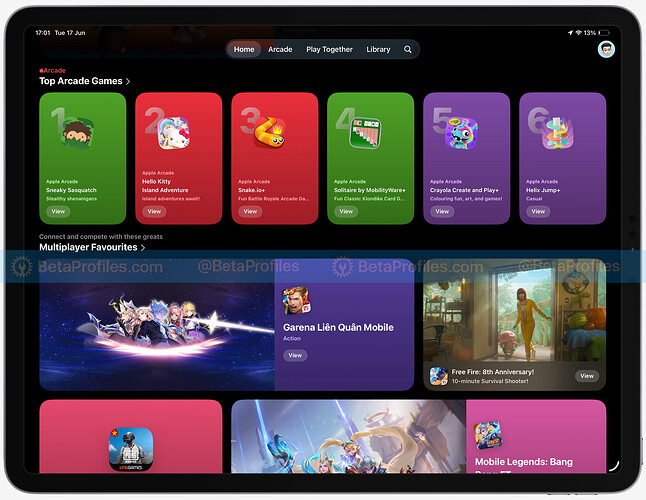Screen dimensions: 646x500
Task: View Sneaky Sasquatch
Action: coord(58,211)
